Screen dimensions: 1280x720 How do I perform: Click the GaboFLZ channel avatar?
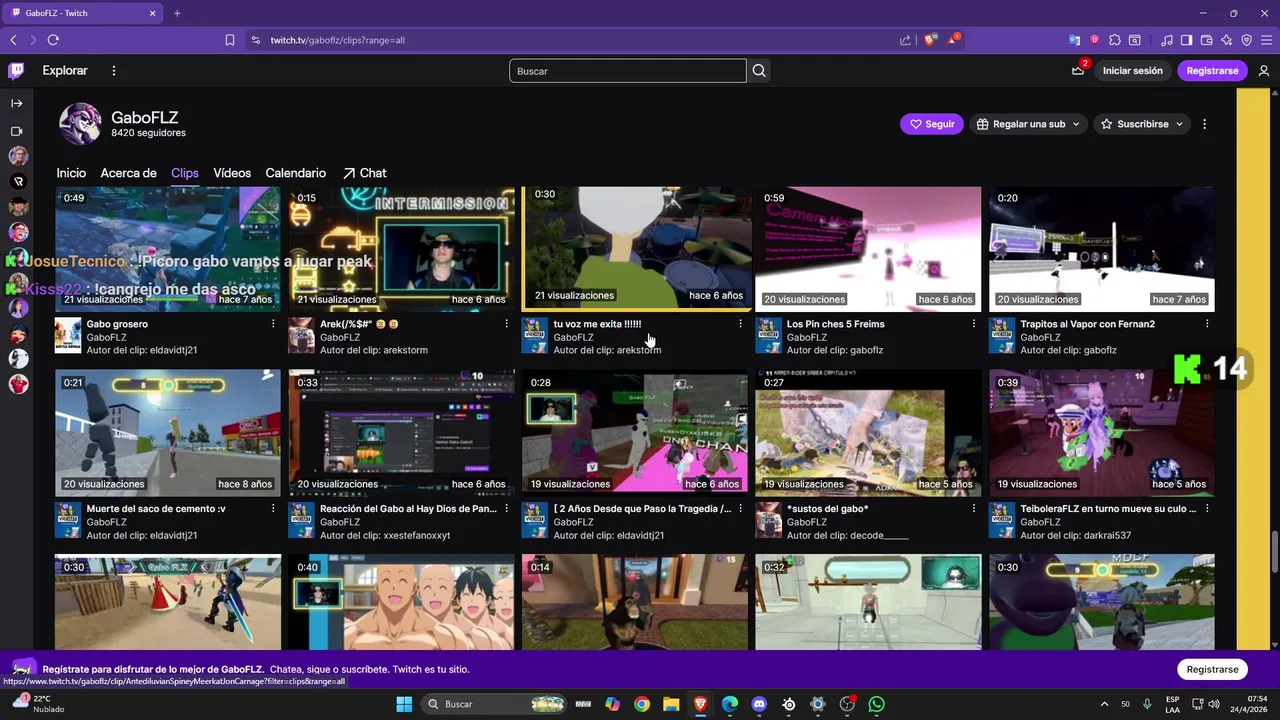[x=80, y=124]
